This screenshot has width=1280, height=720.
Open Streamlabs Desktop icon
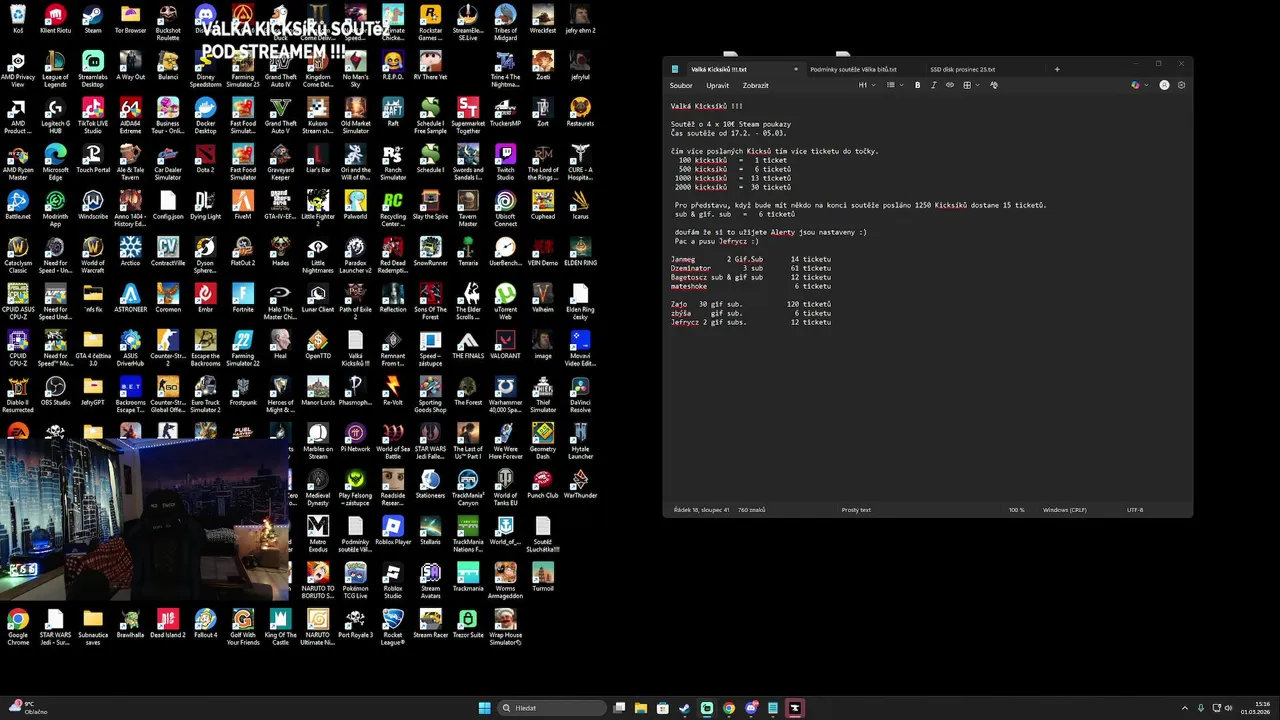(93, 68)
